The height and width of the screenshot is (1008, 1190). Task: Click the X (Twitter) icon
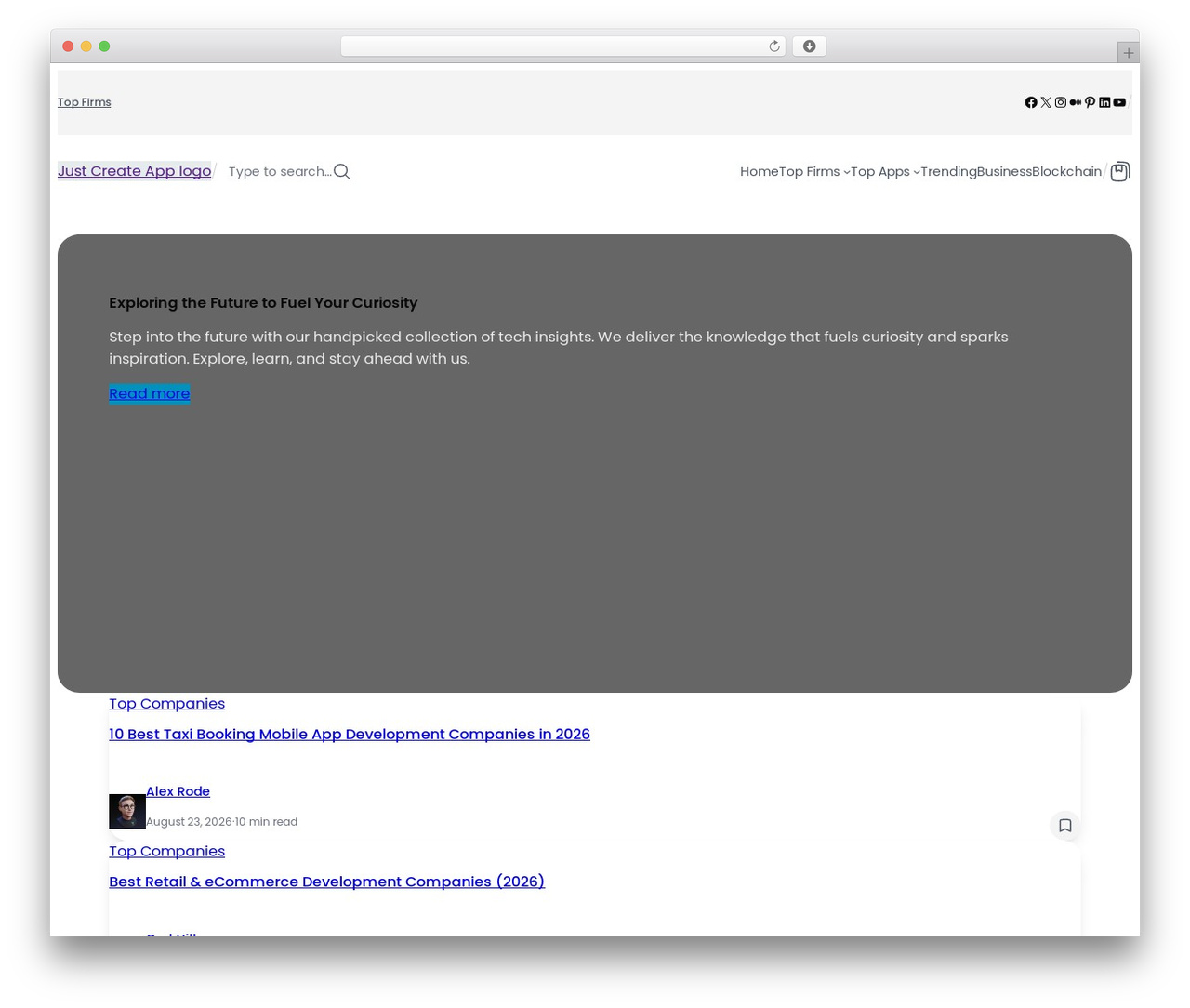(x=1046, y=102)
